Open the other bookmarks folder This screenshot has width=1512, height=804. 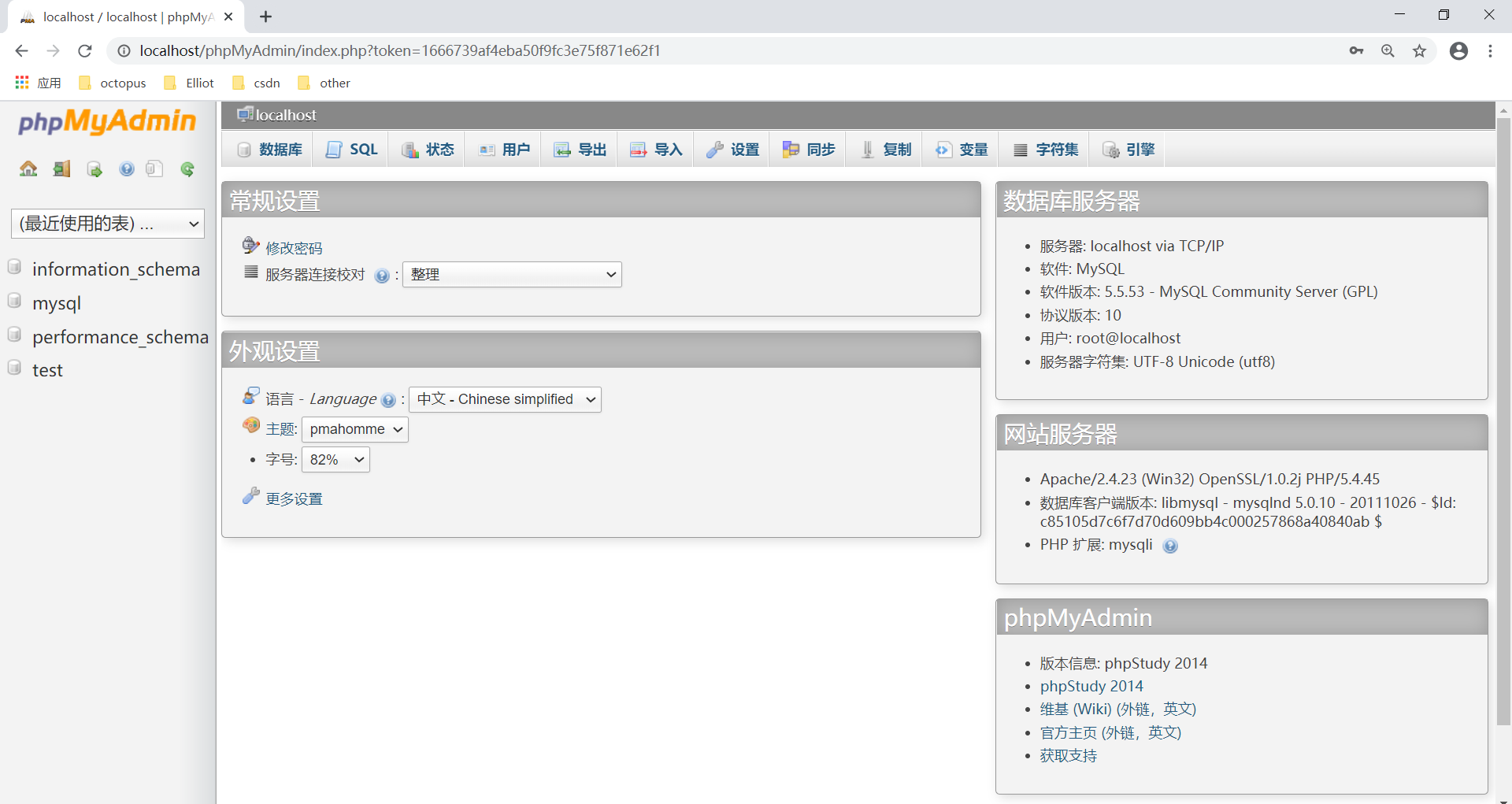(x=324, y=83)
